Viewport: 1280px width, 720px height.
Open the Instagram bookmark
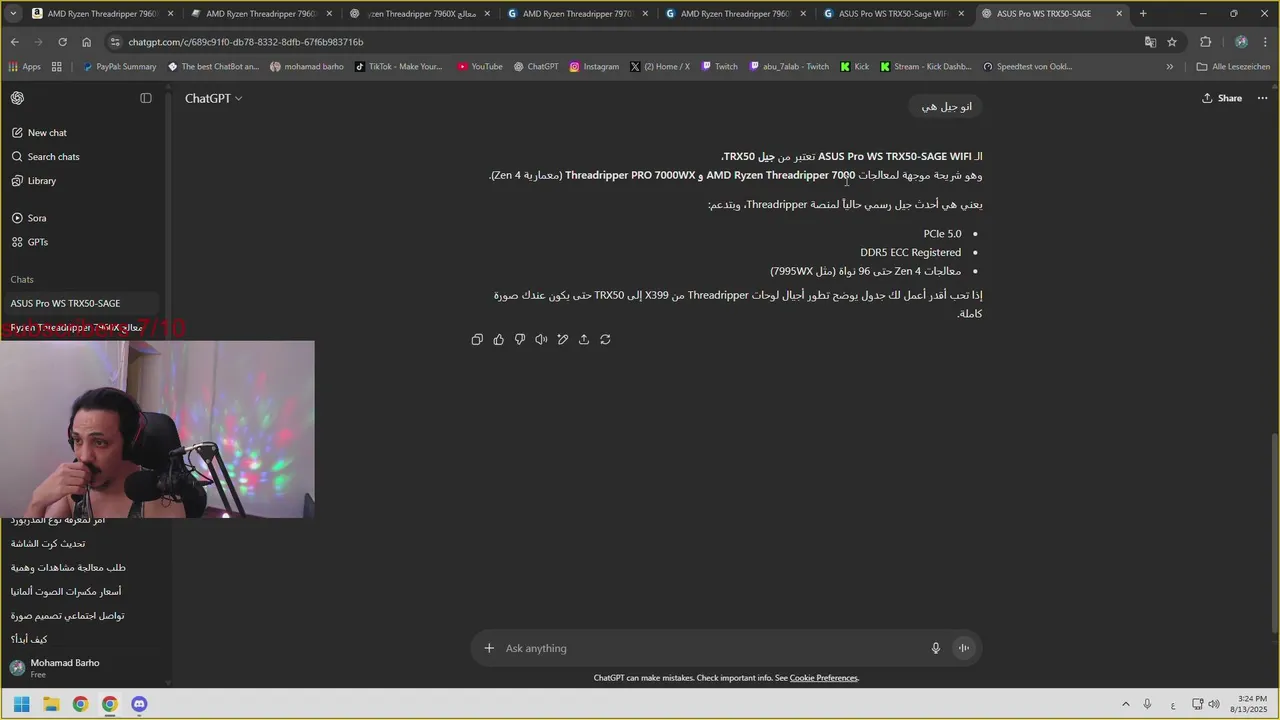coord(594,67)
